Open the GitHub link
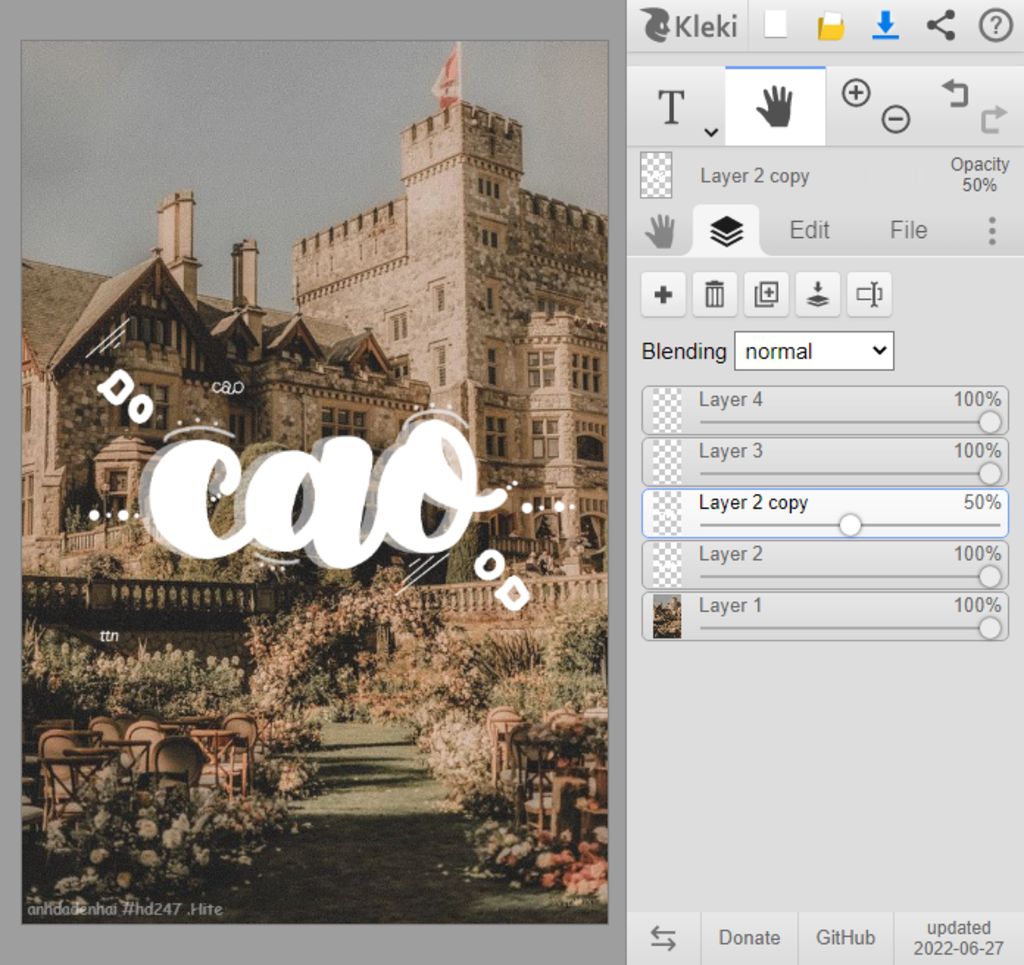This screenshot has height=965, width=1024. 845,938
